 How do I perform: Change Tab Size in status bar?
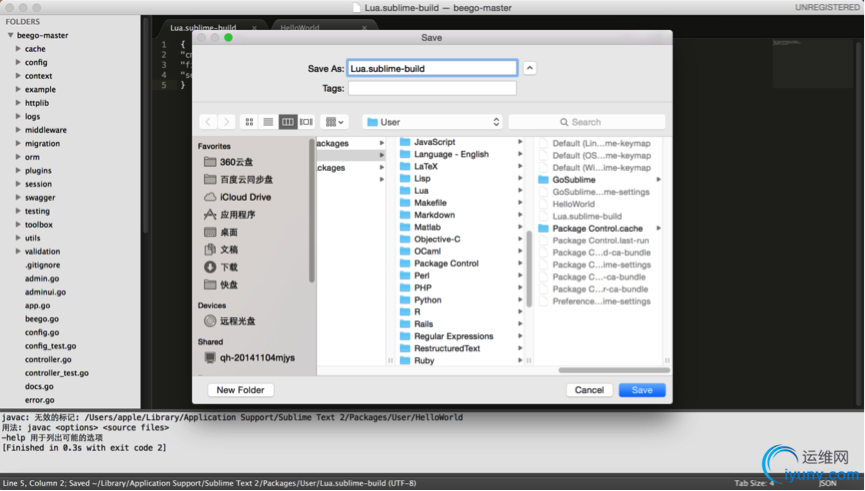(754, 483)
